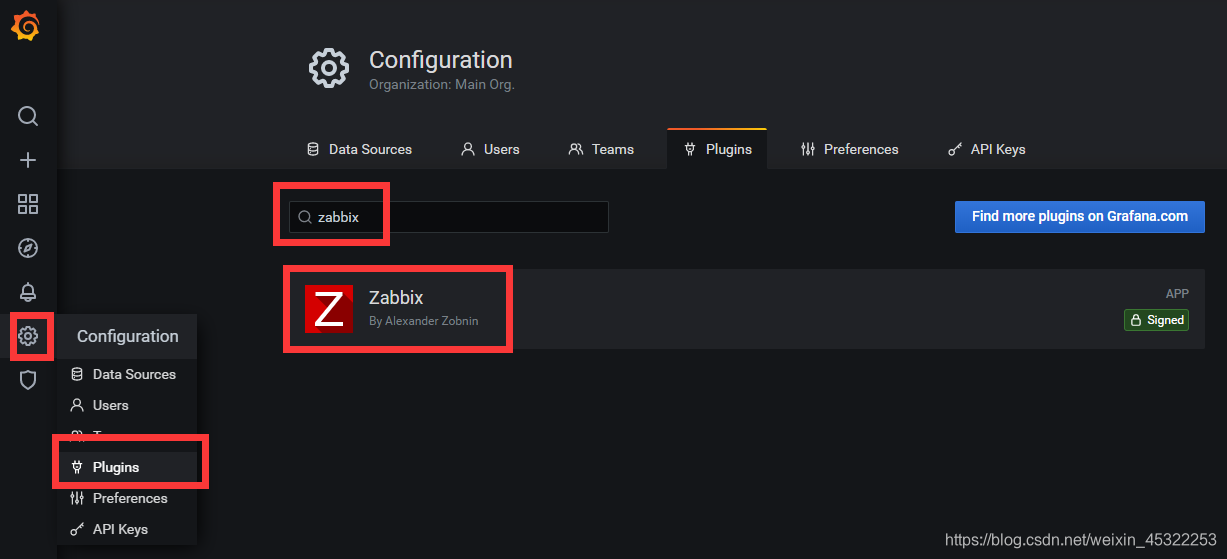1227x559 pixels.
Task: Click the 'By Alexander Zobnin' author text
Action: click(423, 321)
